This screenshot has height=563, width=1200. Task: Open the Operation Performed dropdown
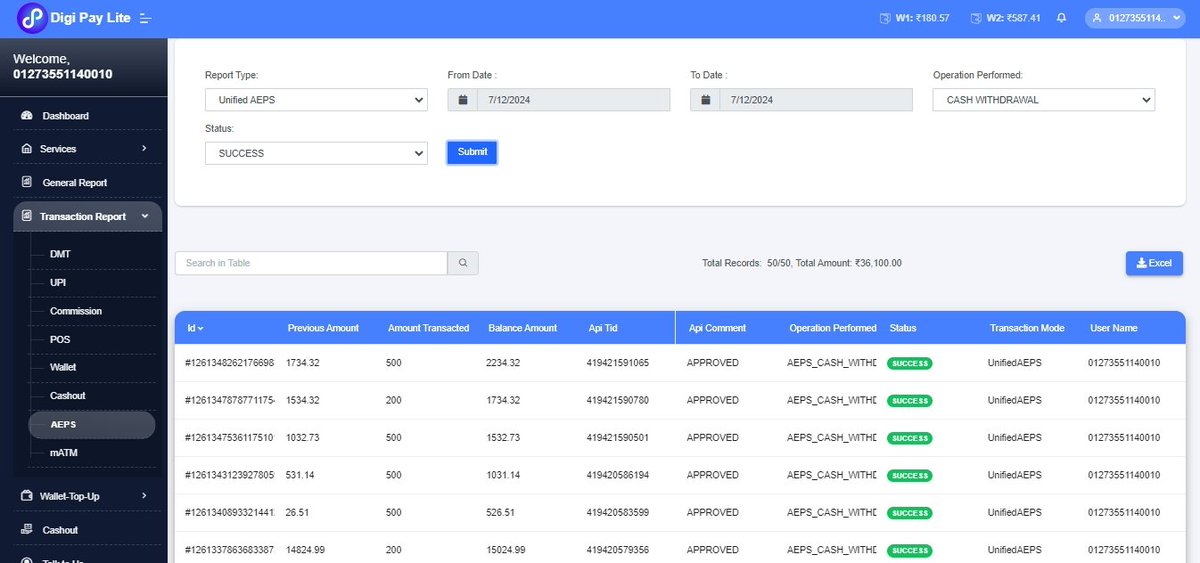point(1044,100)
